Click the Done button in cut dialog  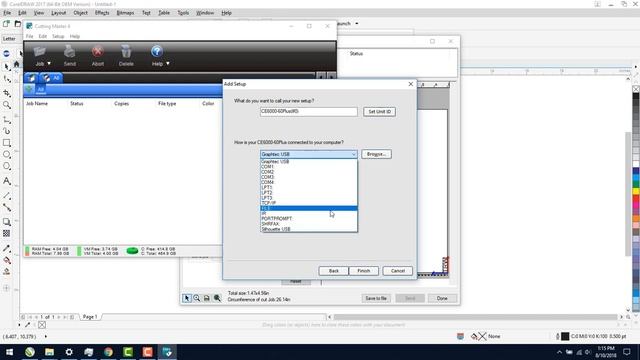pos(442,298)
